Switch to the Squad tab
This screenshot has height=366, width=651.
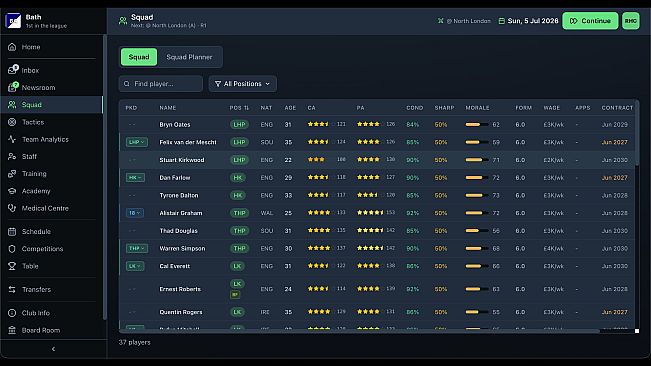[x=139, y=57]
